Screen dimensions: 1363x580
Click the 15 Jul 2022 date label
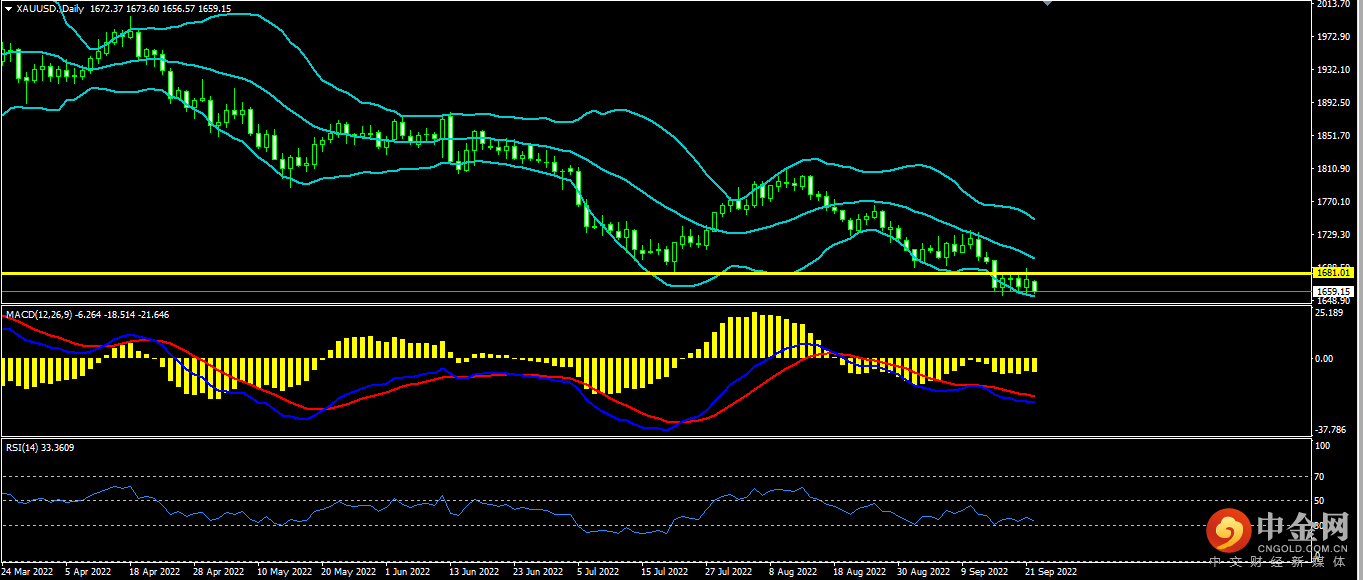tap(664, 572)
